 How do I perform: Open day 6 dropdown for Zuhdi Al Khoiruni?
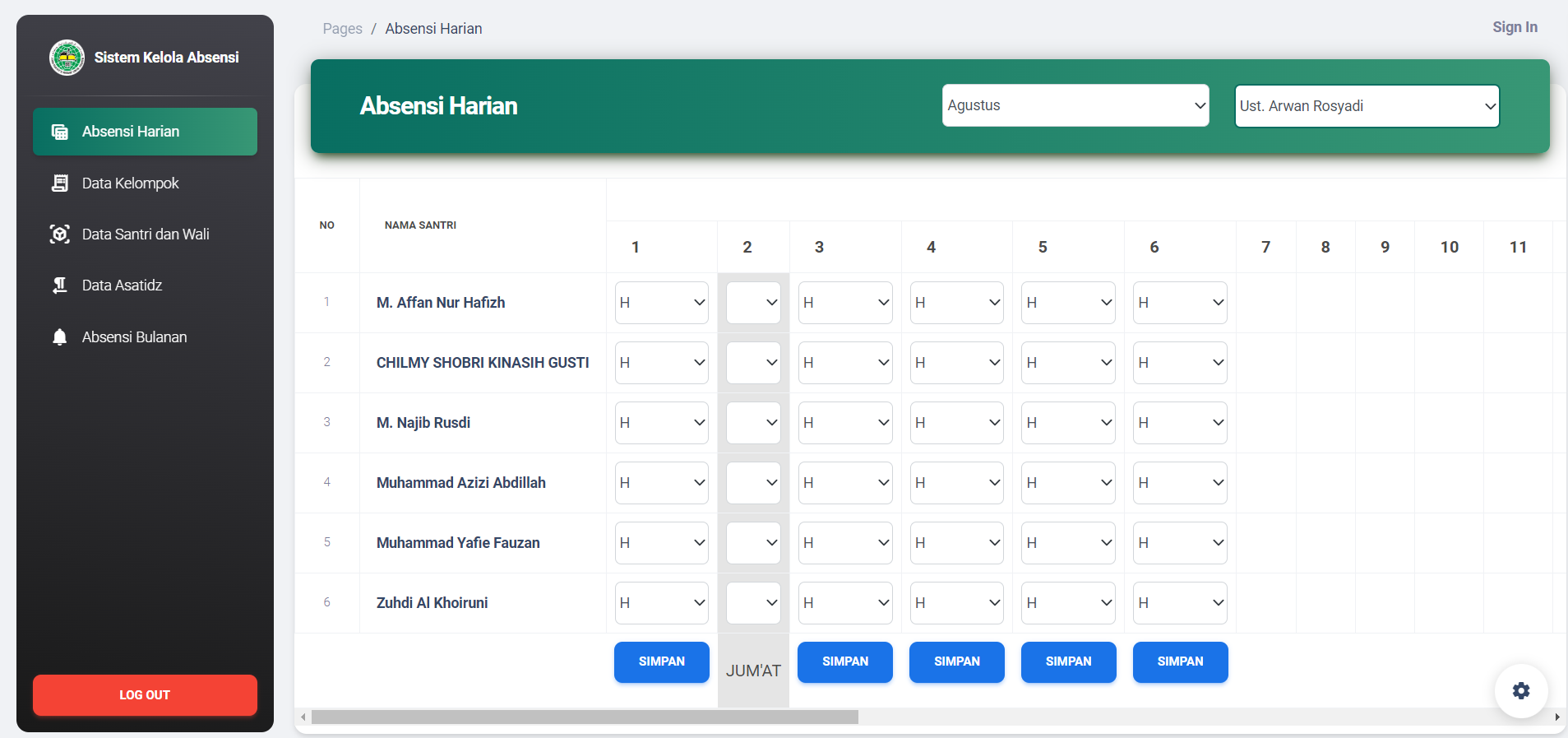[x=1179, y=603]
